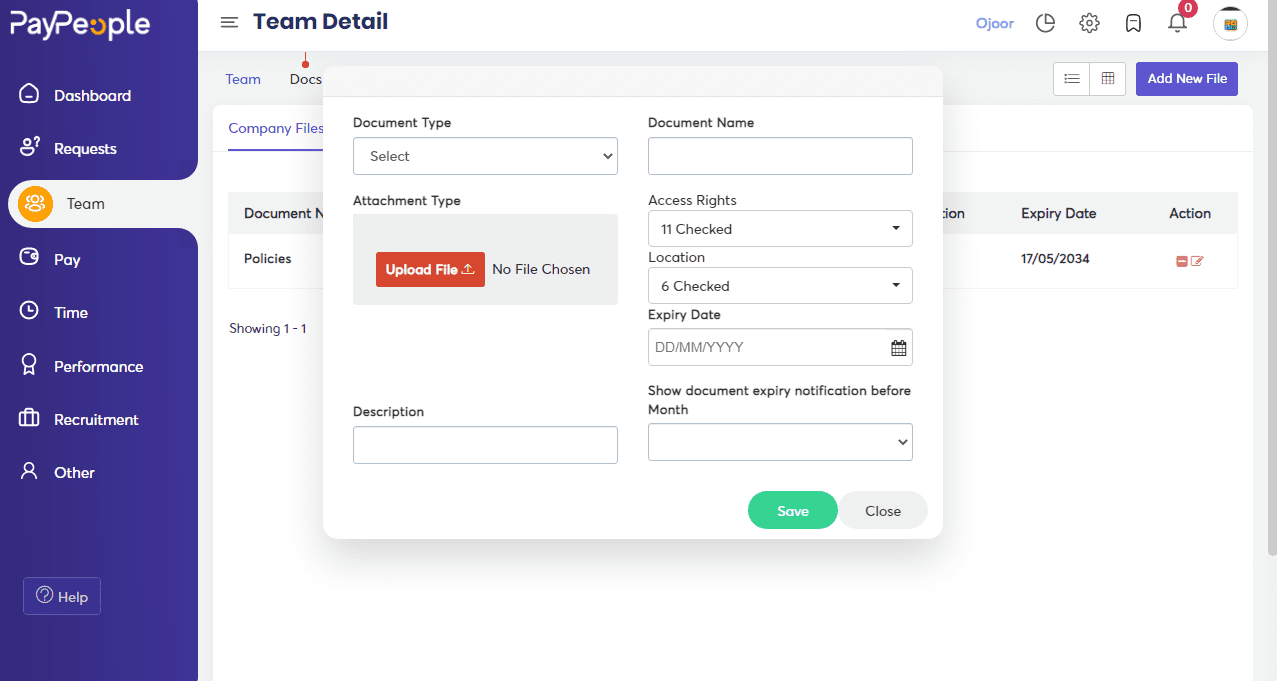Open the settings gear icon
Image resolution: width=1277 pixels, height=681 pixels.
[1089, 23]
